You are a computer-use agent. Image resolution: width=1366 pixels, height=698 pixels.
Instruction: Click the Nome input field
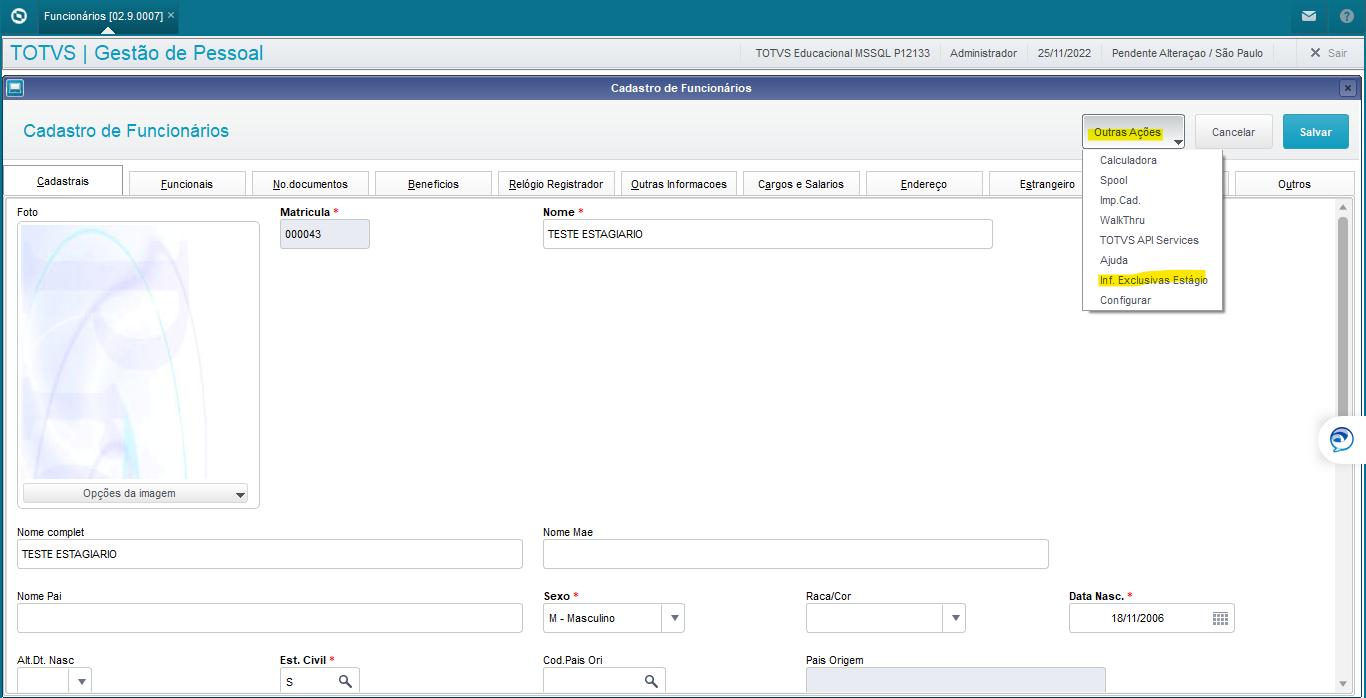768,234
